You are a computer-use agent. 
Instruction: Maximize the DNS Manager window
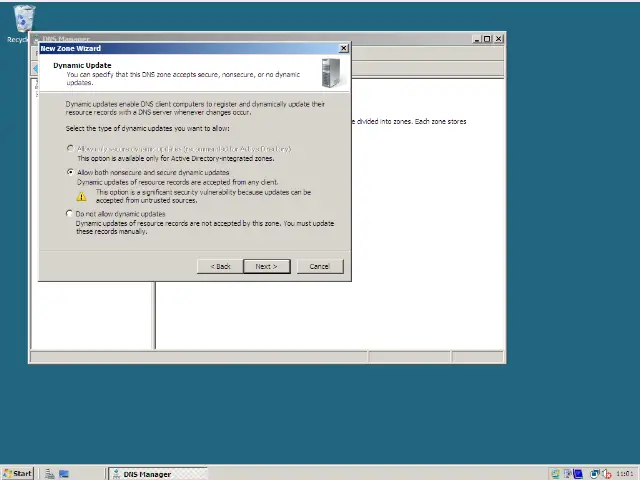point(487,39)
